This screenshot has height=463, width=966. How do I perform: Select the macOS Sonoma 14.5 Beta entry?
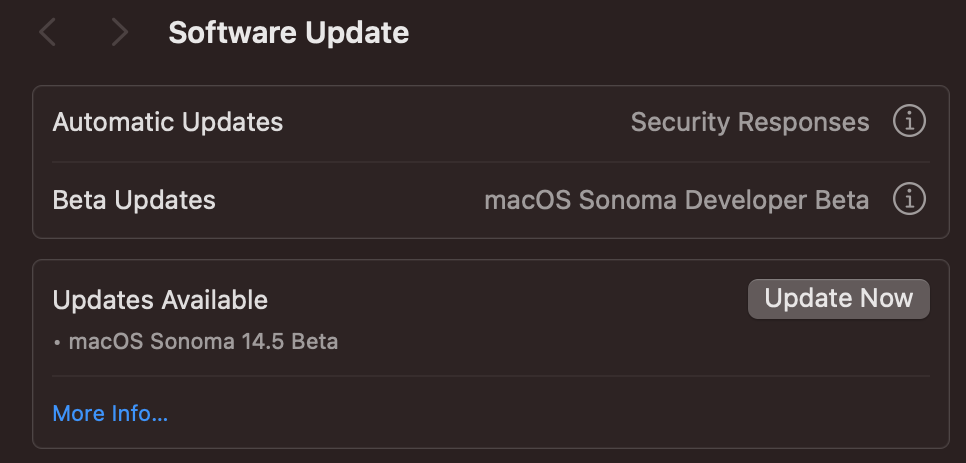coord(203,341)
